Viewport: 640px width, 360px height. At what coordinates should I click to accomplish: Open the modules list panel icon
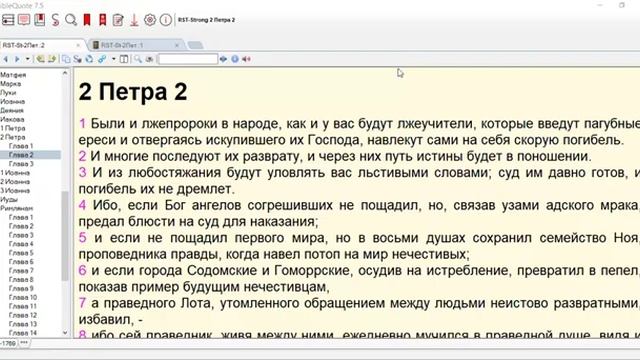point(8,20)
